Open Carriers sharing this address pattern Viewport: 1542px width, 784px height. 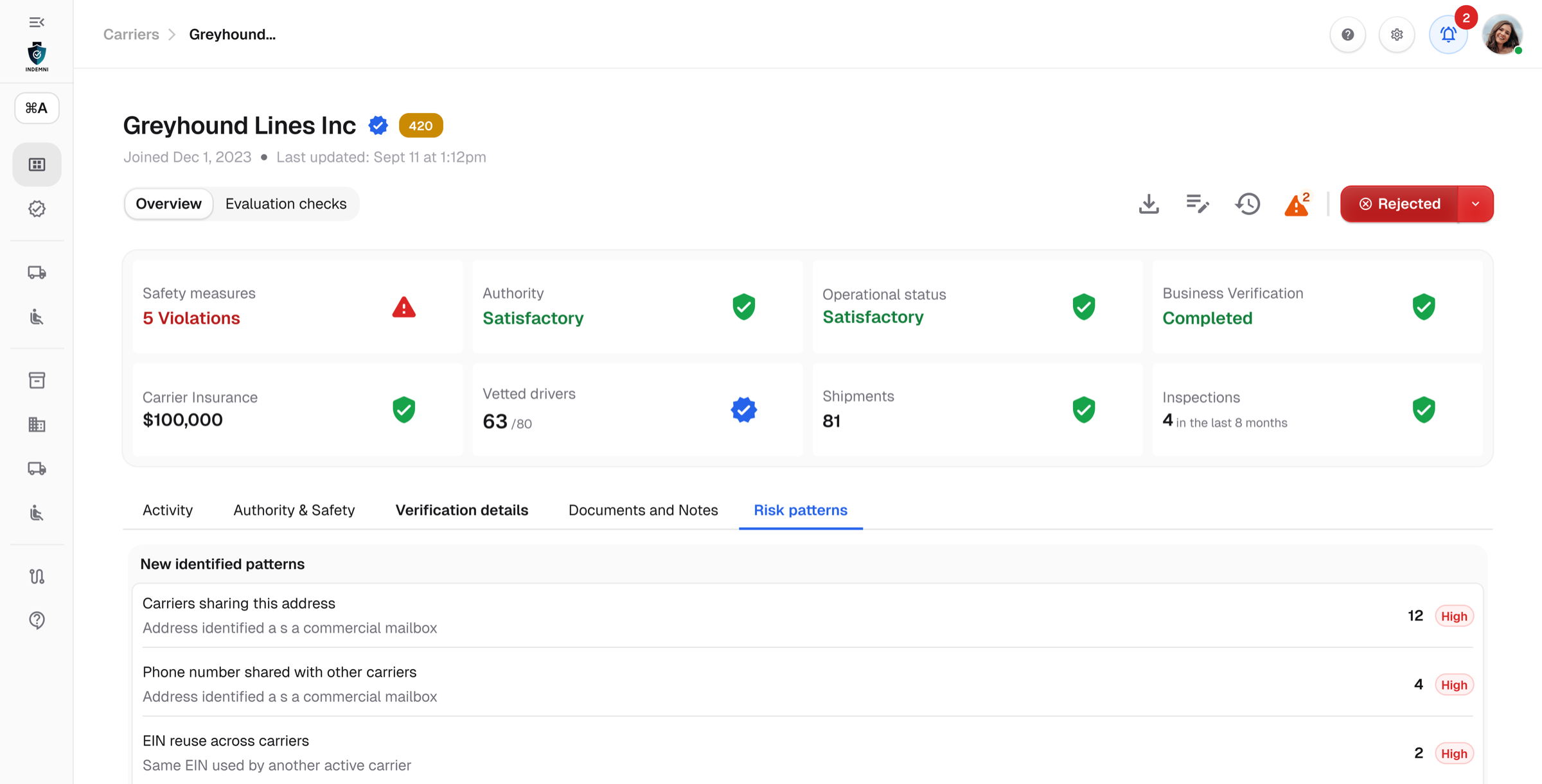pyautogui.click(x=808, y=616)
